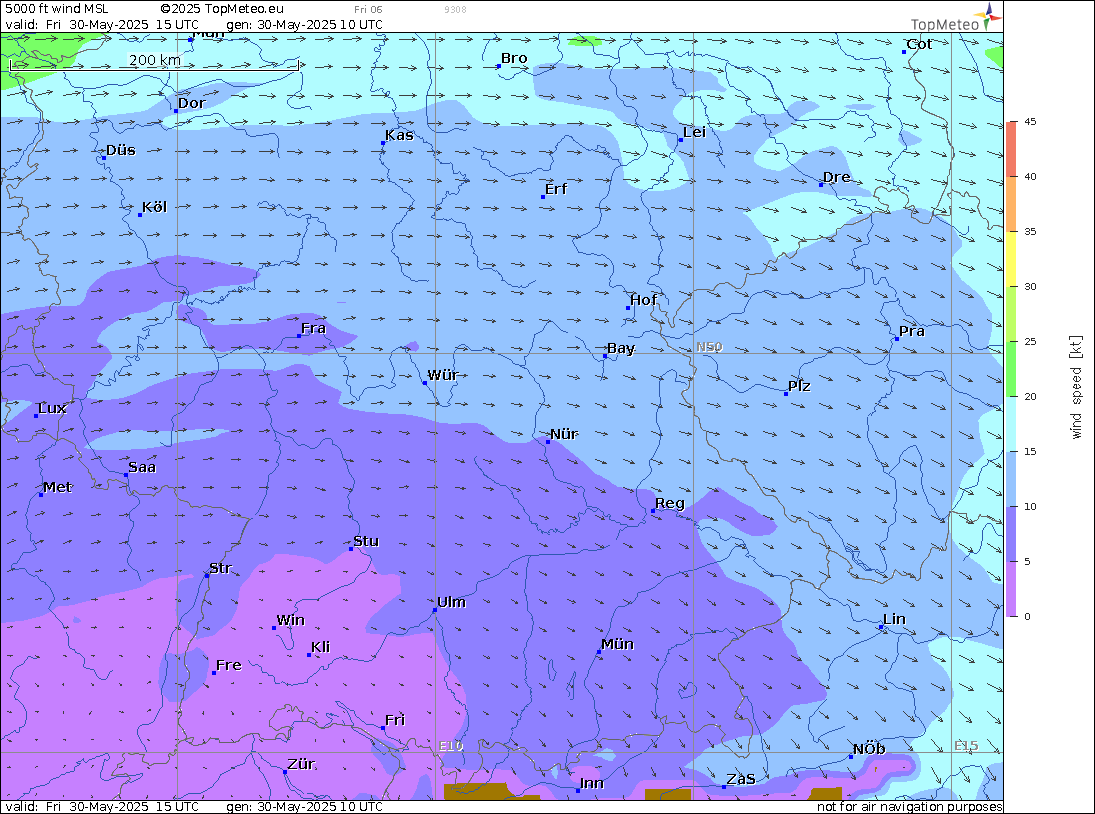The image size is (1095, 814).
Task: Click the Lin city label
Action: tap(894, 619)
